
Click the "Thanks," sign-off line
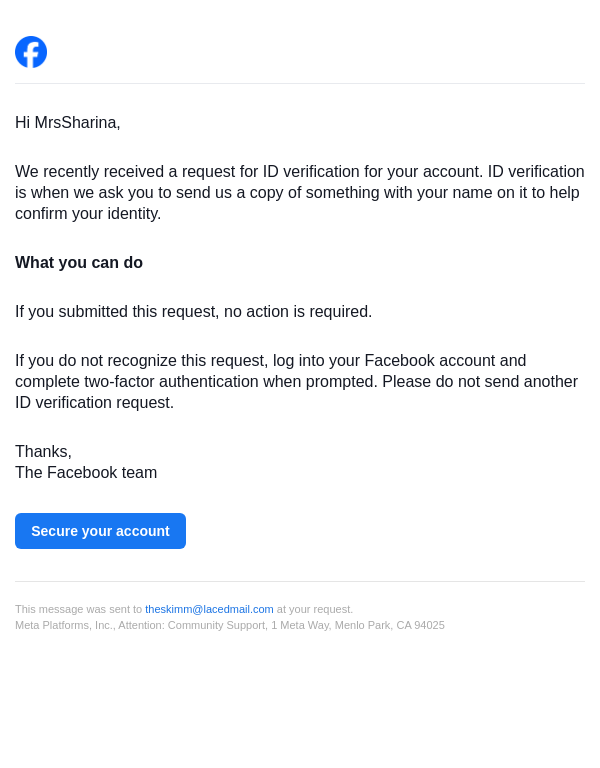[x=43, y=452]
